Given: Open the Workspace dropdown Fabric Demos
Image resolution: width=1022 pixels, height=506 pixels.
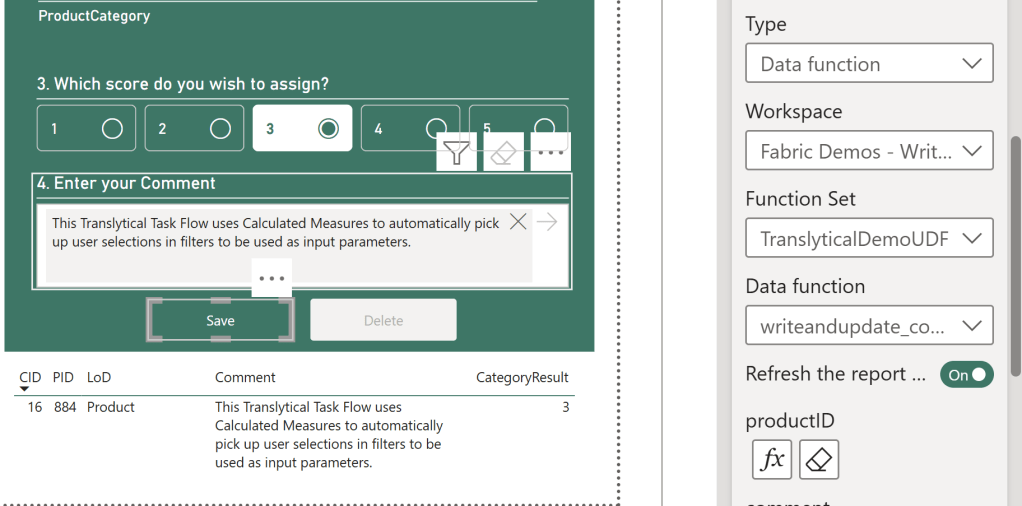Looking at the screenshot, I should (x=869, y=151).
